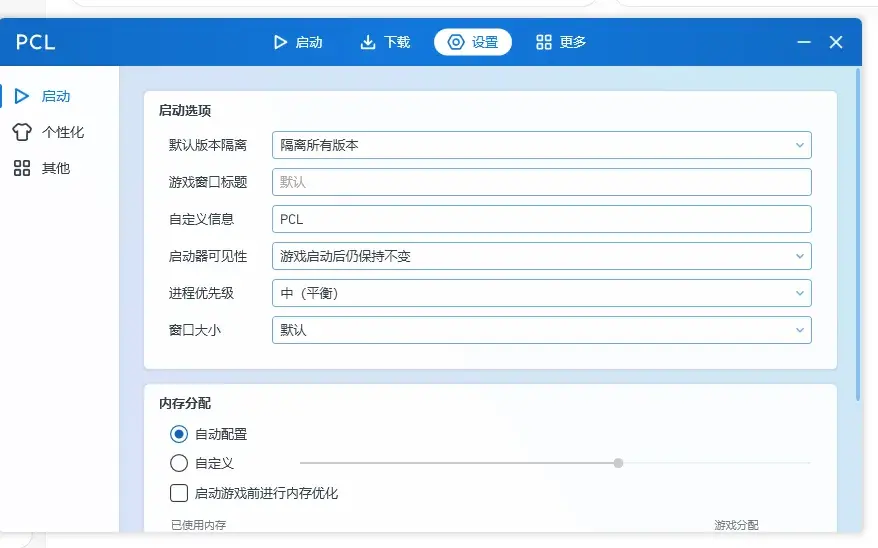
Task: Select the 设置 tab
Action: [x=473, y=42]
